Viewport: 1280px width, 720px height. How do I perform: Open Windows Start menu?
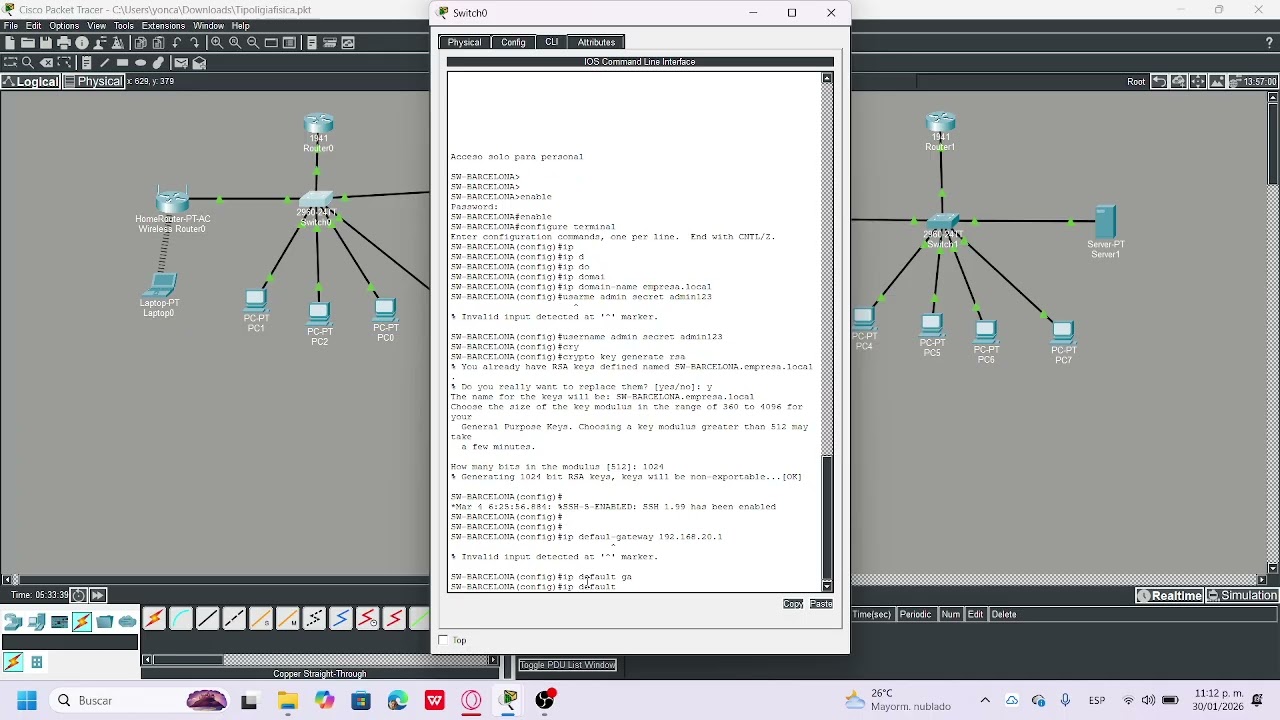point(26,701)
